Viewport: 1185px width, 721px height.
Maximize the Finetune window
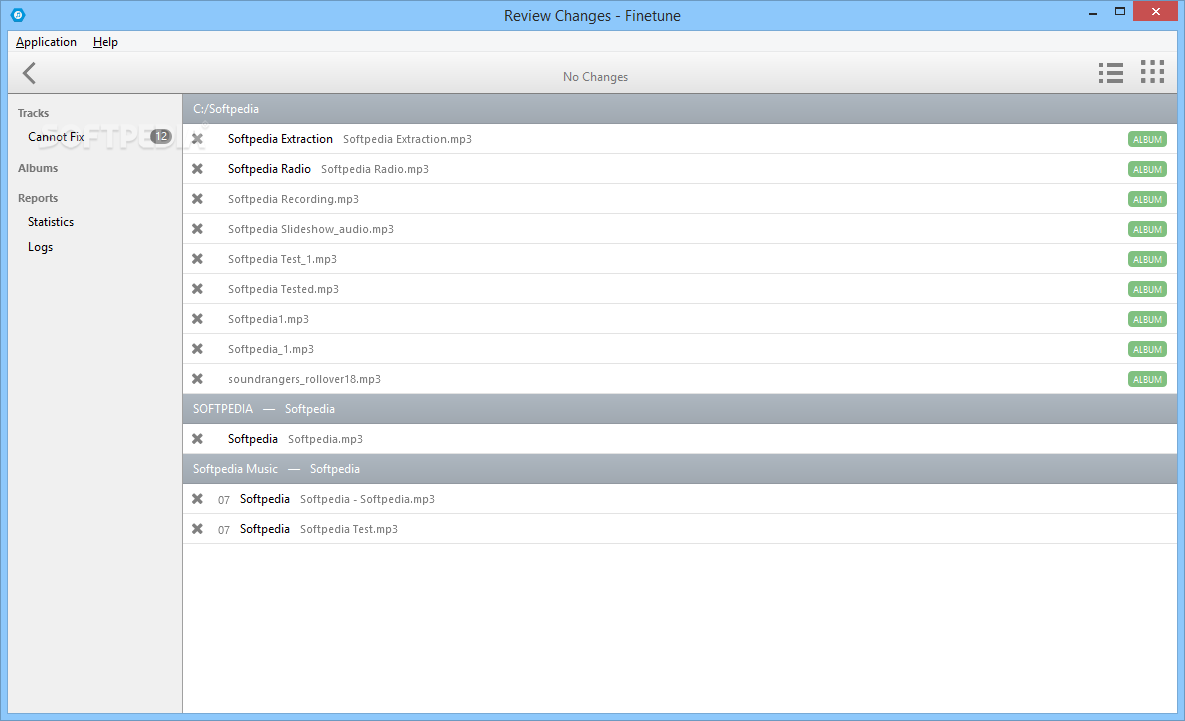click(x=1120, y=11)
